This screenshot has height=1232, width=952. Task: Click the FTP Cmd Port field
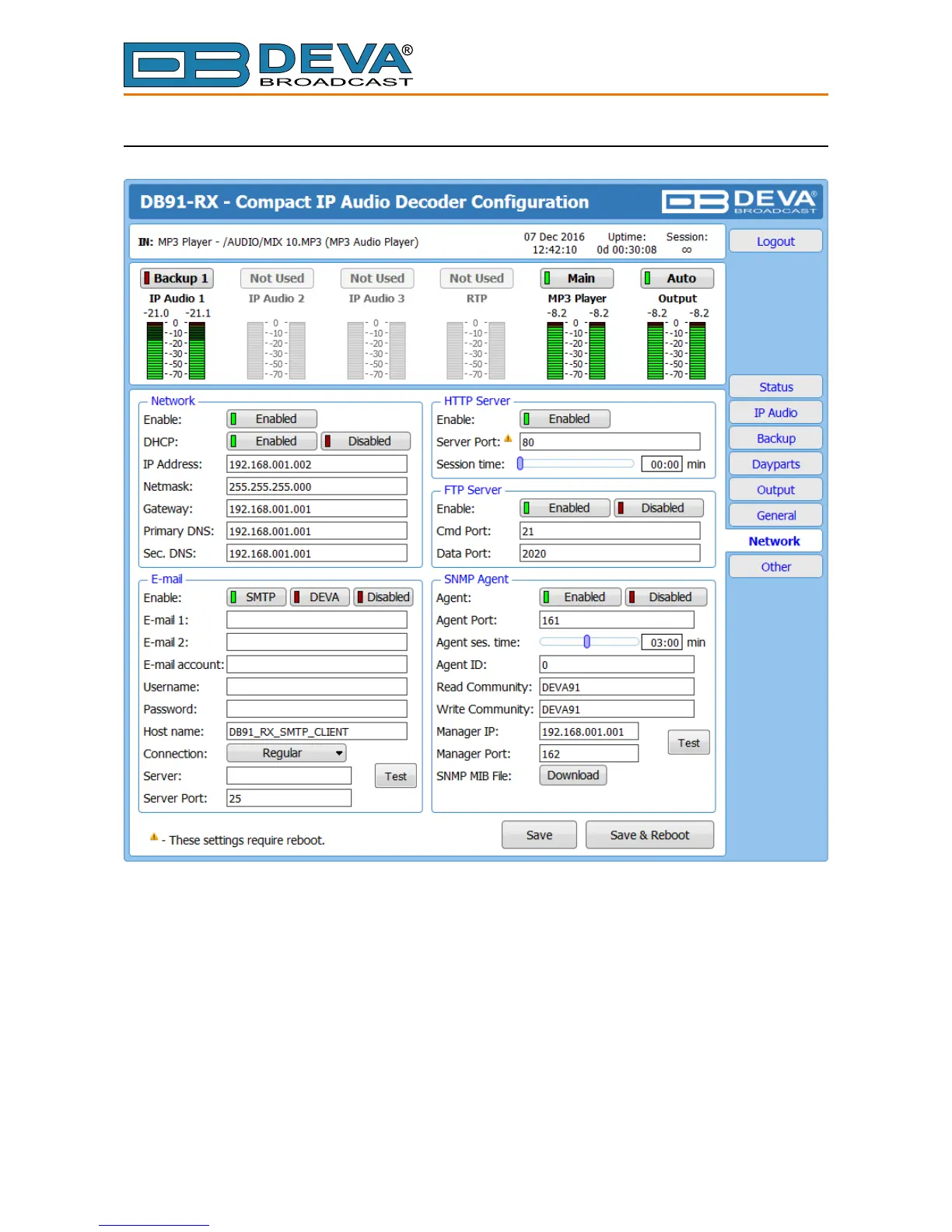coord(610,531)
